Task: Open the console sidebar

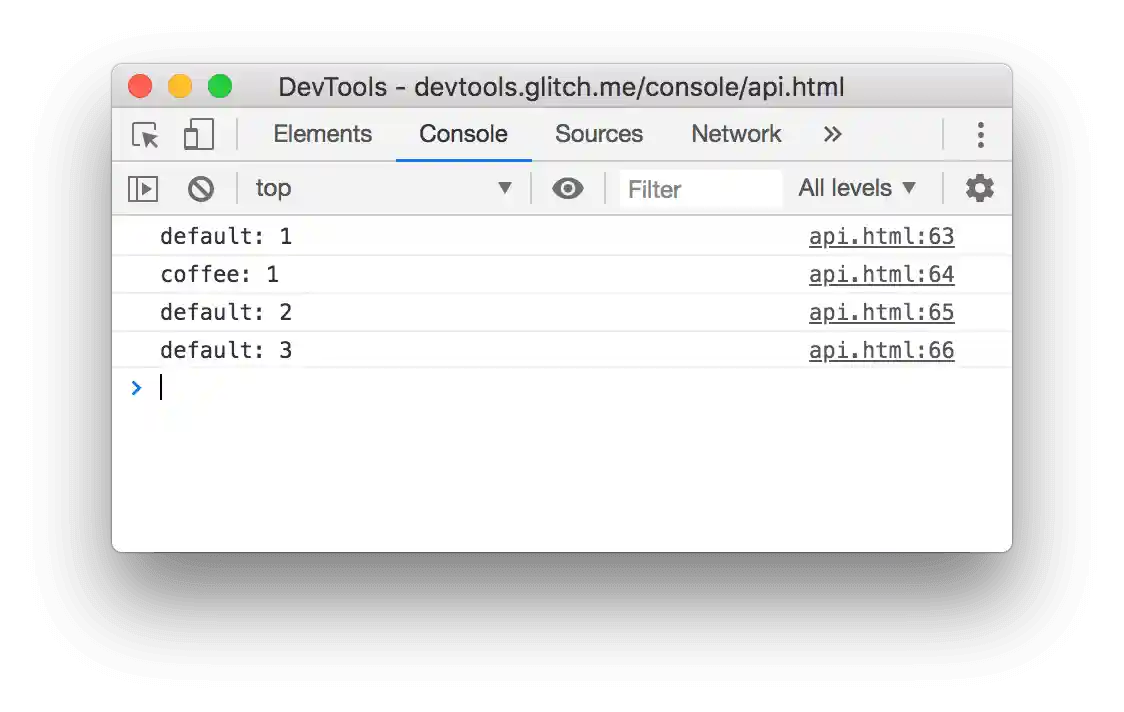Action: pos(143,188)
